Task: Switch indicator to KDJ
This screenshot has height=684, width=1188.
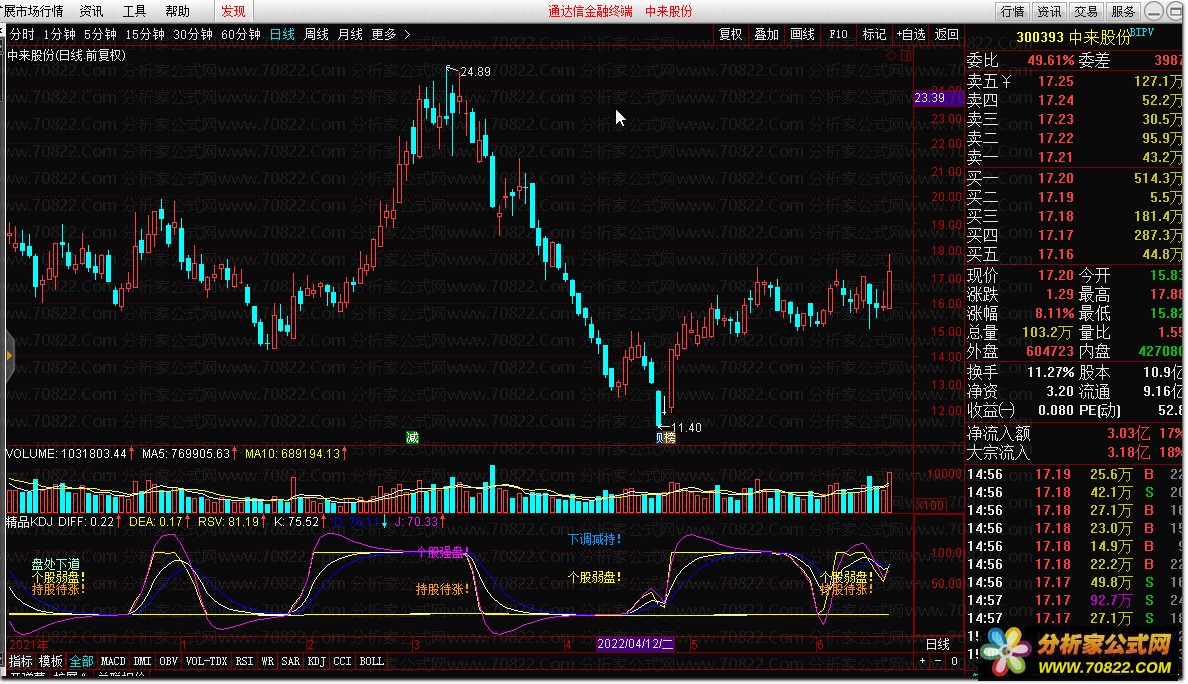Action: (x=317, y=661)
